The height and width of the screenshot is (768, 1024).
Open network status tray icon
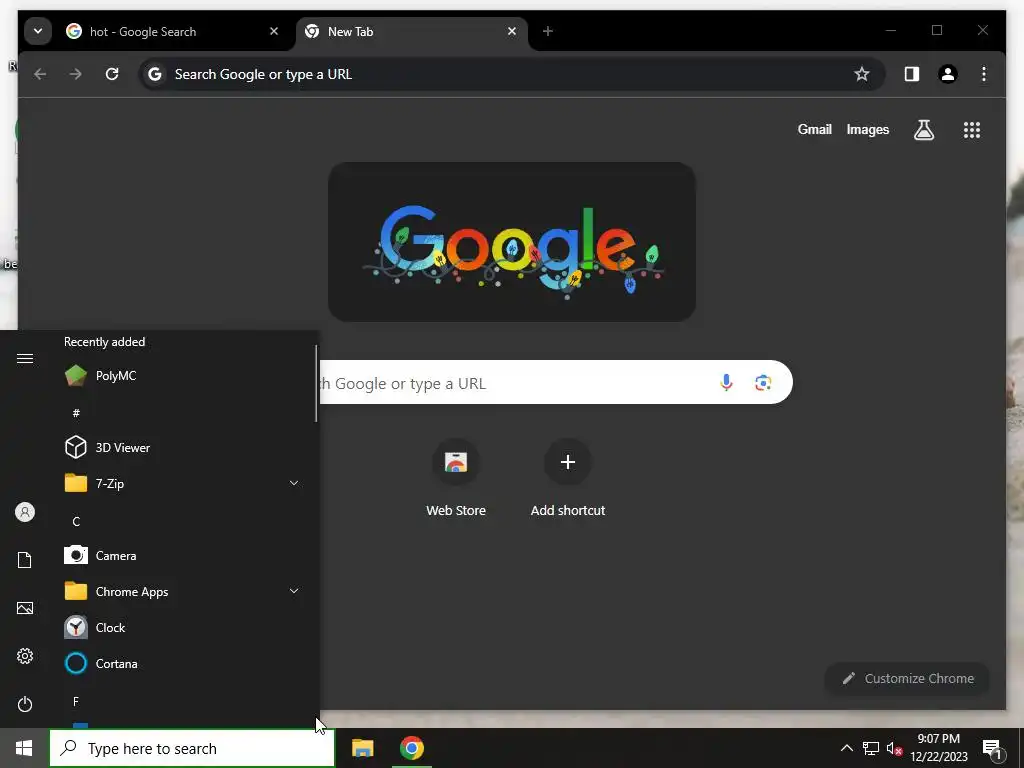[871, 748]
